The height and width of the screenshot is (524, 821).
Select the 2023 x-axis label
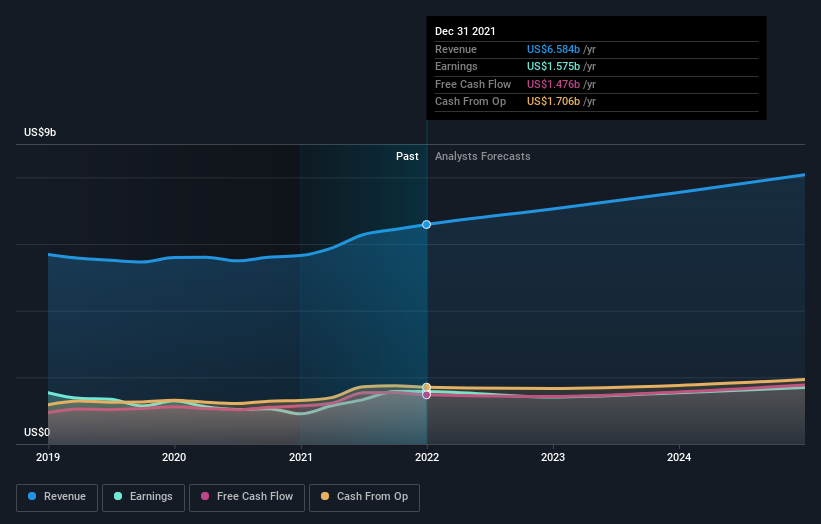pos(553,458)
